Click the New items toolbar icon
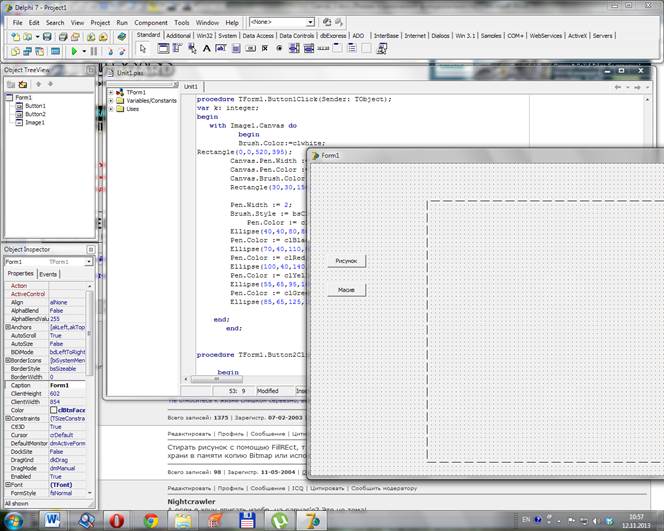The width and height of the screenshot is (664, 531). point(15,37)
